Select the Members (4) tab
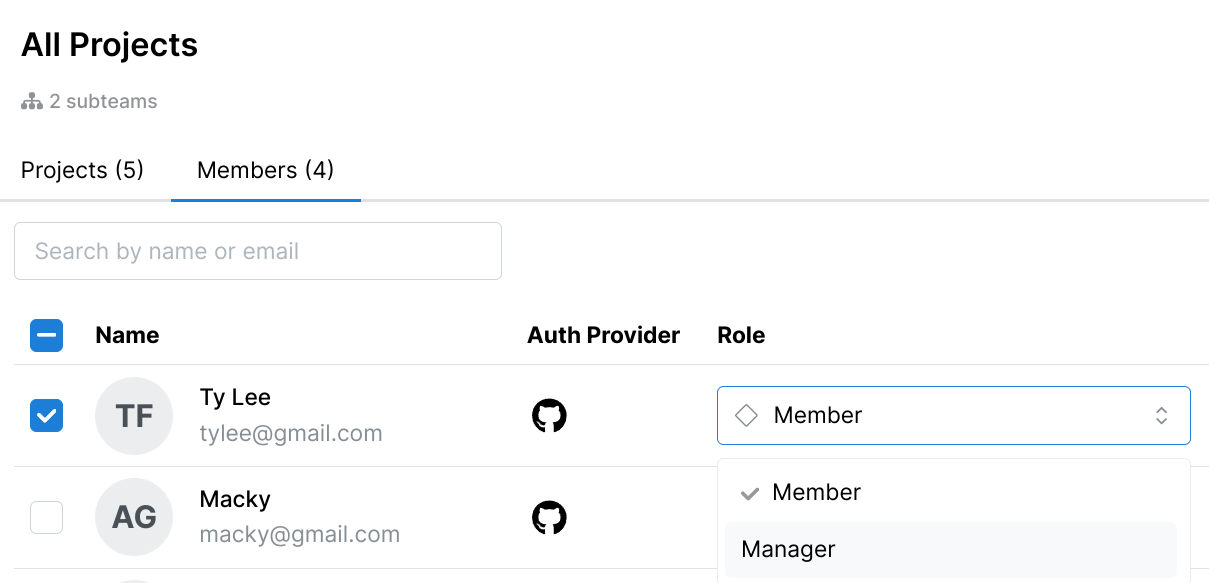This screenshot has width=1209, height=583. 265,170
